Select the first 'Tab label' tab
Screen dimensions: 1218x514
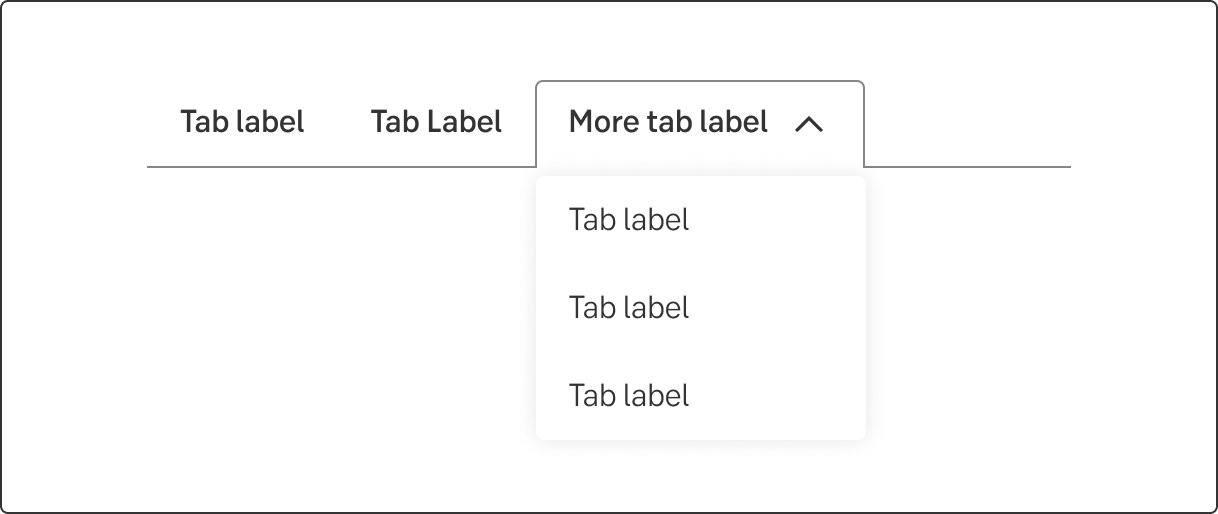[242, 122]
